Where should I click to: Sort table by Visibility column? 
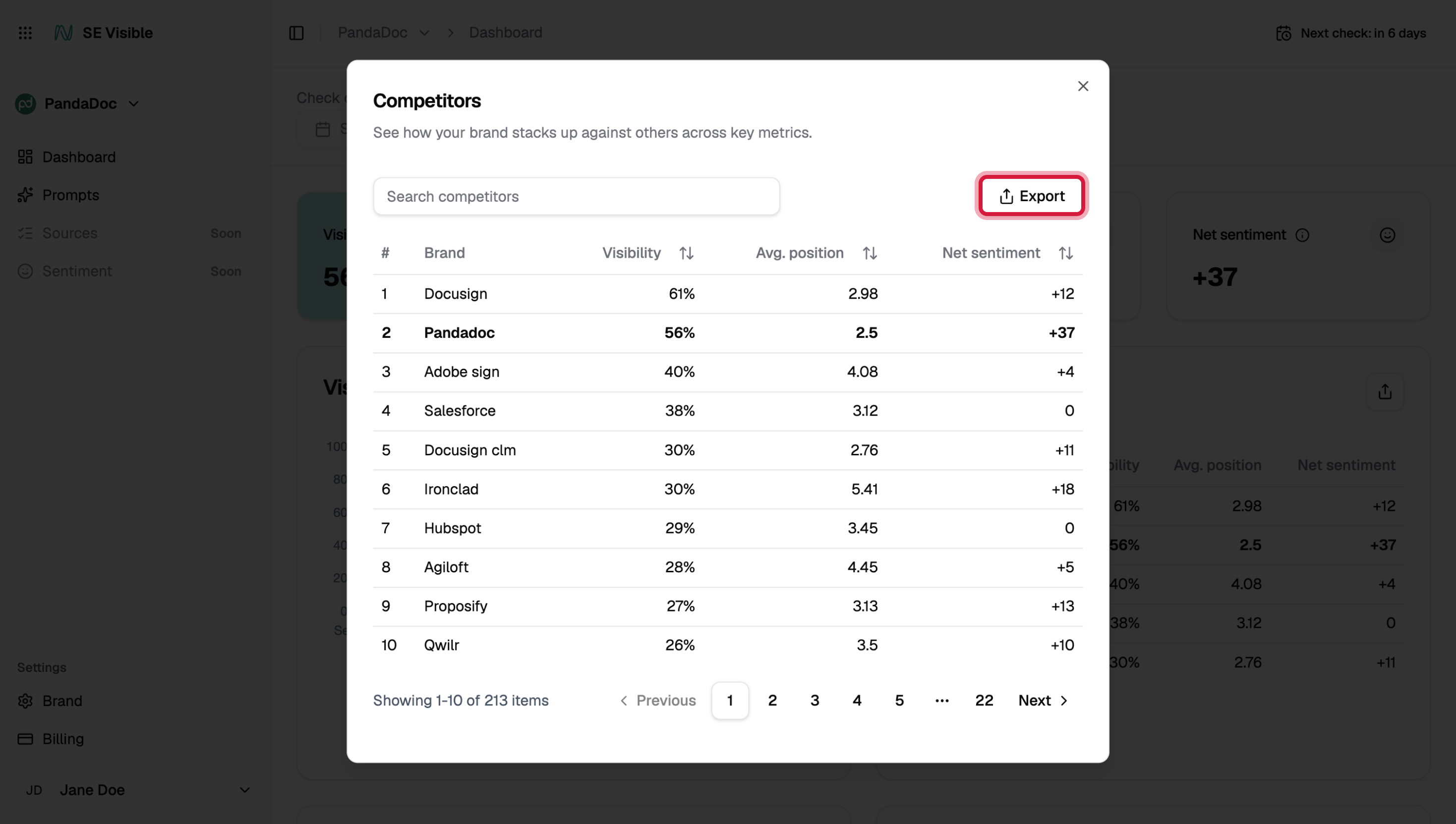[x=686, y=253]
